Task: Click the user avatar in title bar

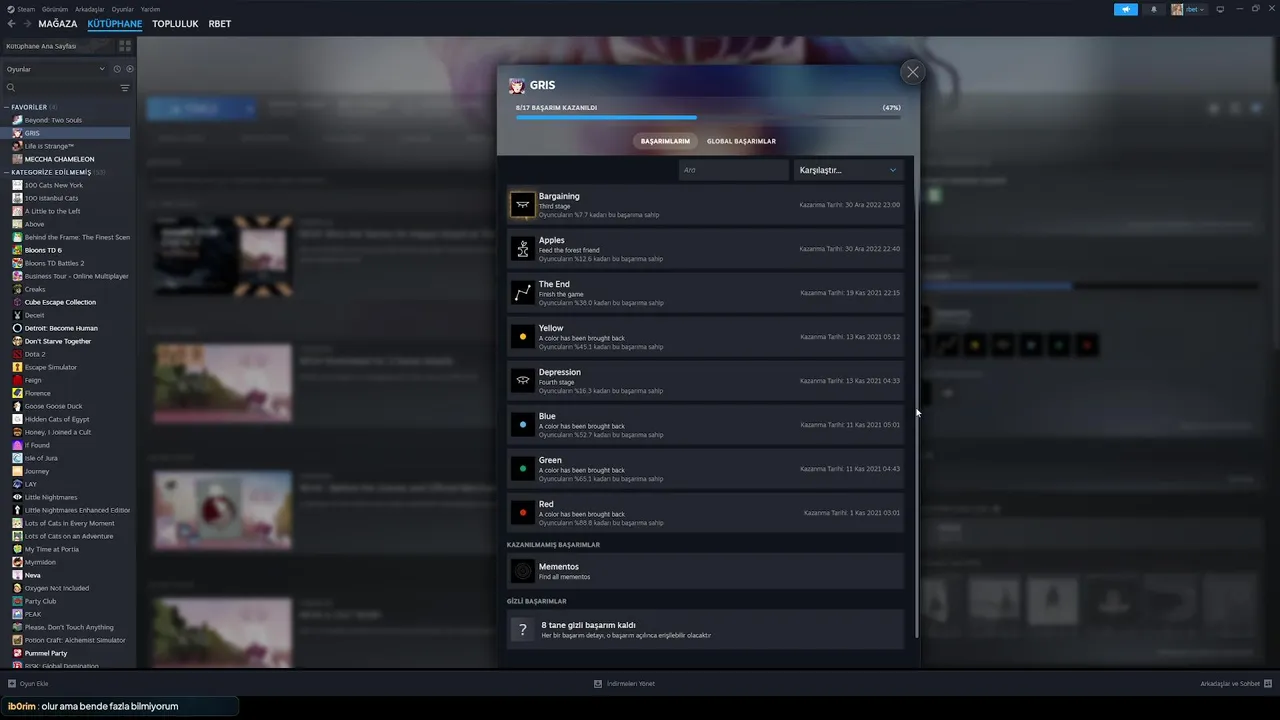Action: (x=1177, y=9)
